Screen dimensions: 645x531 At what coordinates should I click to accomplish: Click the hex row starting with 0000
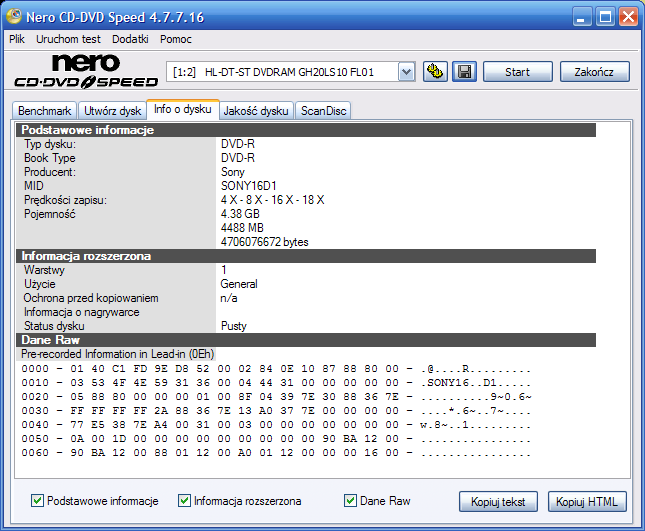click(x=276, y=369)
